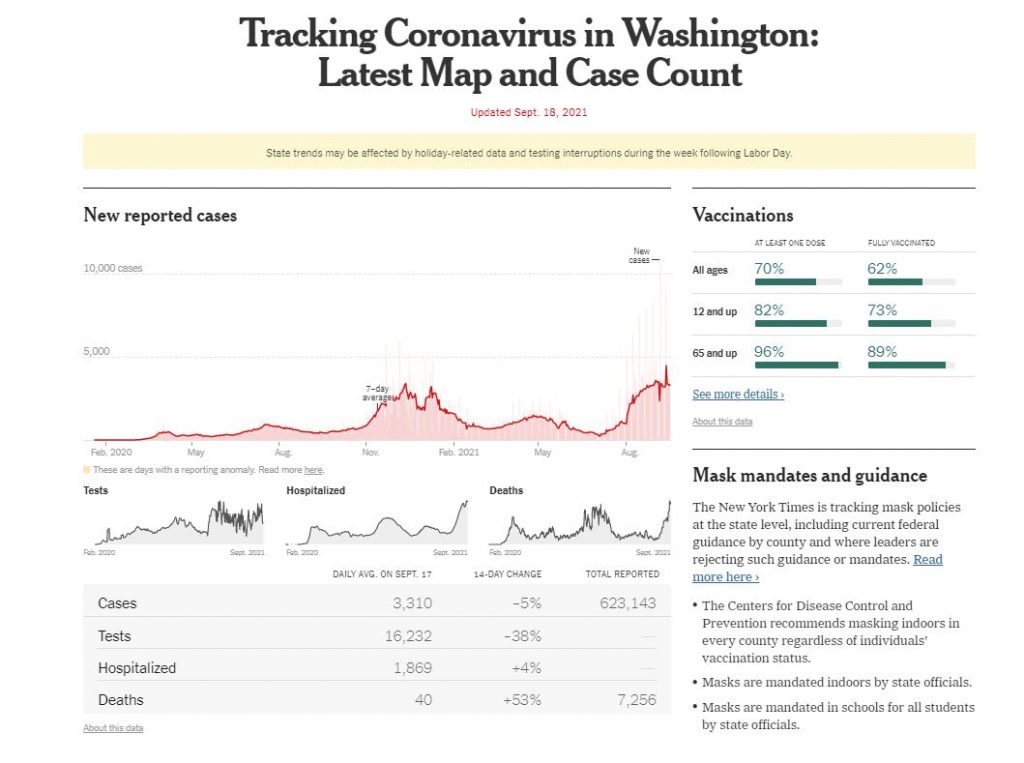Viewport: 1024px width, 763px height.
Task: Click the Tests mini chart
Action: (x=174, y=522)
